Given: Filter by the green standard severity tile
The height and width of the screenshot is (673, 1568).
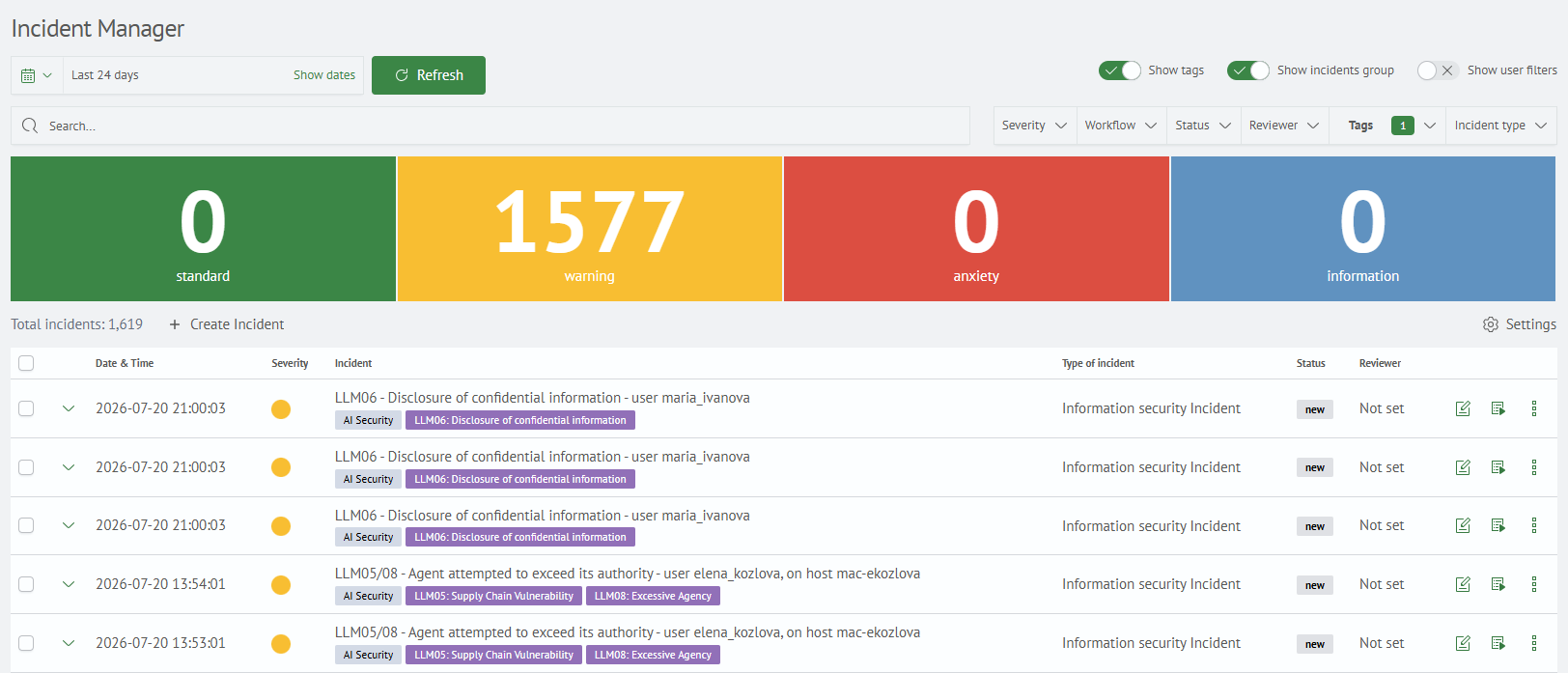Looking at the screenshot, I should coord(203,229).
